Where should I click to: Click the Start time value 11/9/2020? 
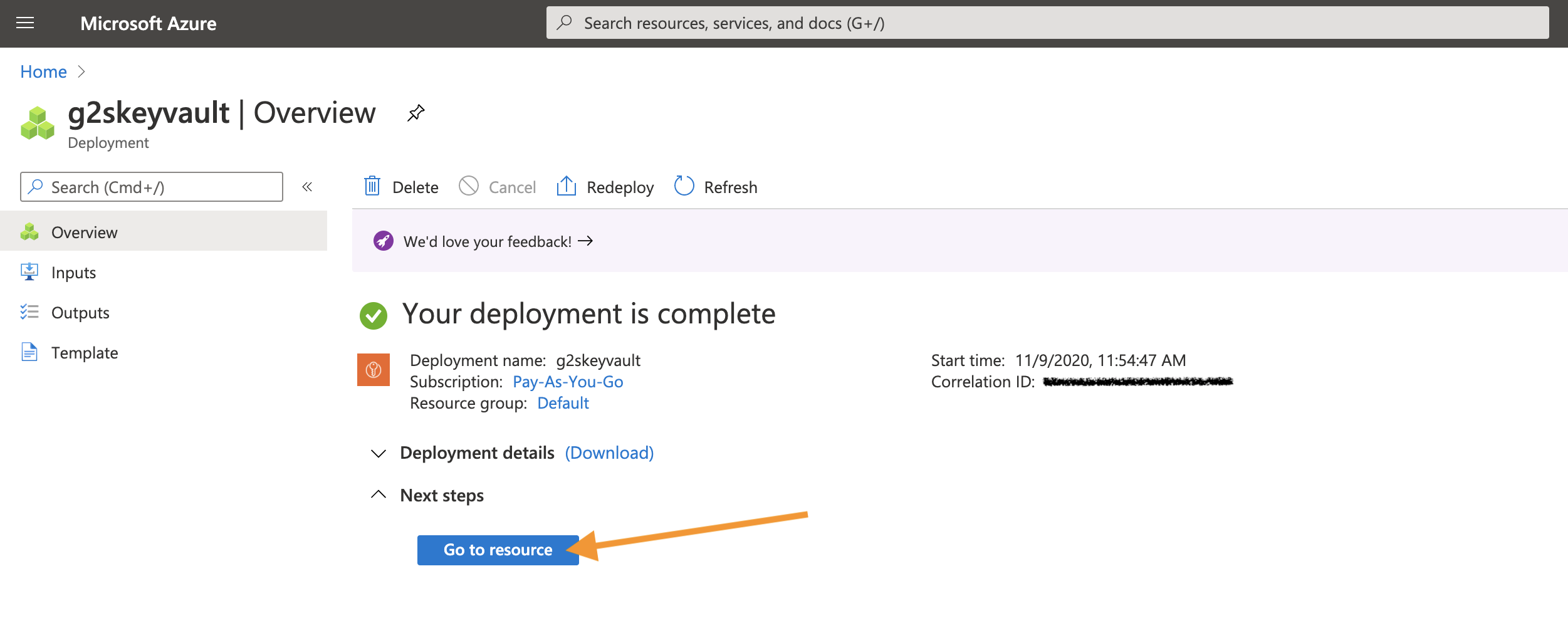(x=1100, y=360)
